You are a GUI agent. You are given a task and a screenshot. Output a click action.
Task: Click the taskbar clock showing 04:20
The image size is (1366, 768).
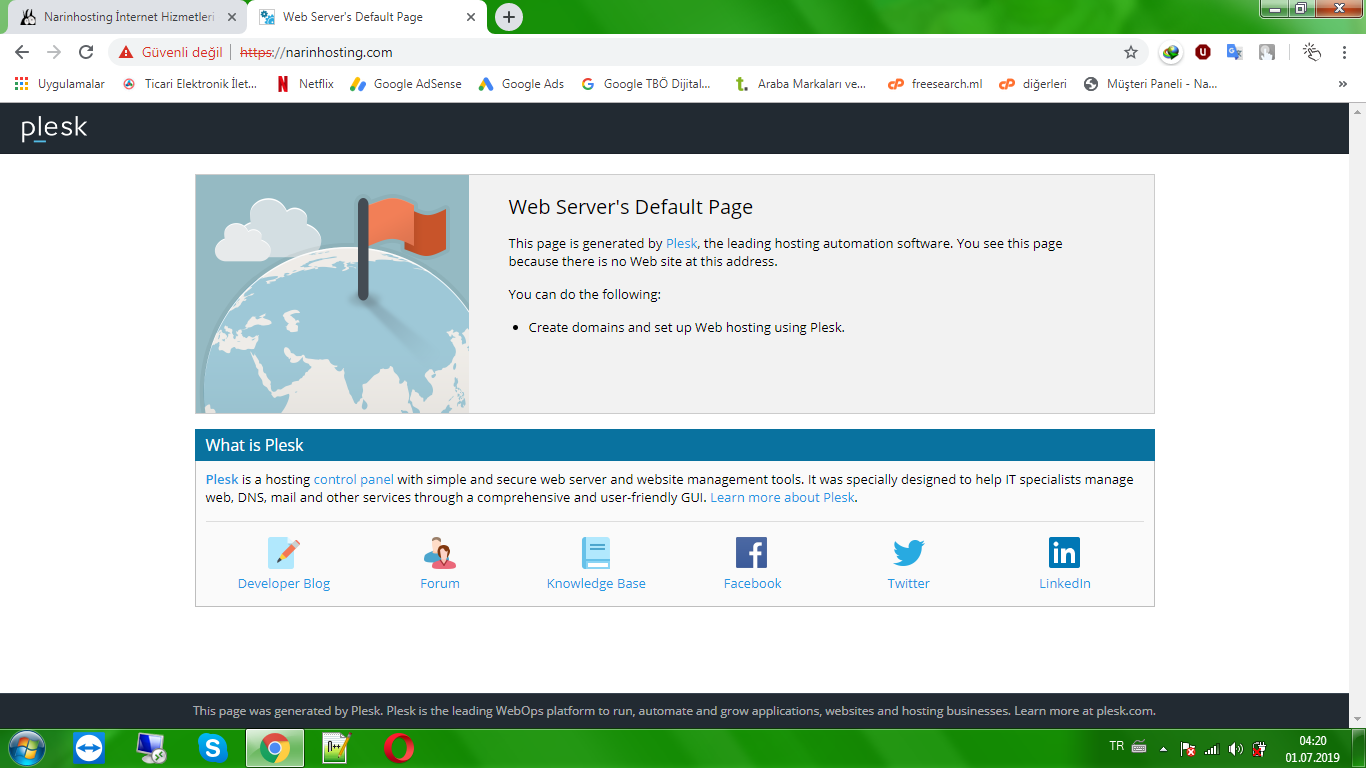[x=1312, y=748]
